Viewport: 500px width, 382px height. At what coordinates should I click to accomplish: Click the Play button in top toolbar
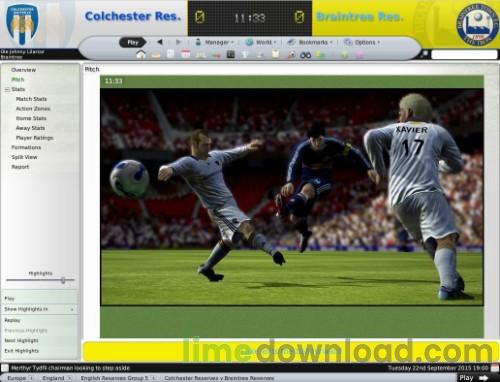click(133, 42)
